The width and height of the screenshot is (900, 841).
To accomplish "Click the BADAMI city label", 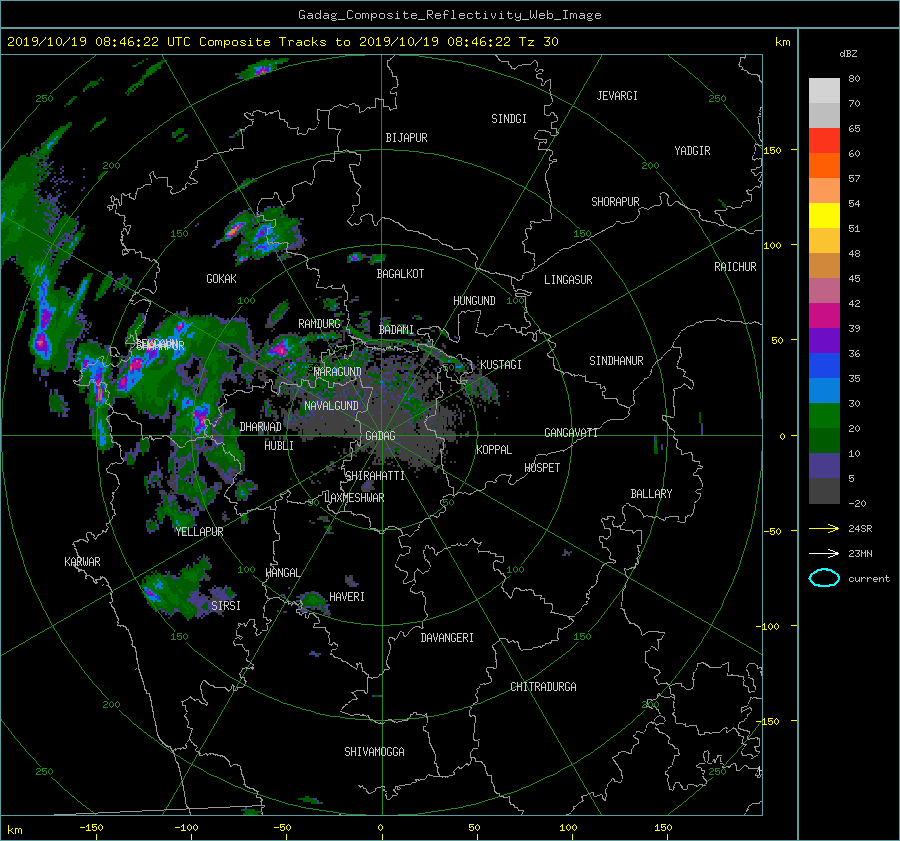I will (x=396, y=330).
